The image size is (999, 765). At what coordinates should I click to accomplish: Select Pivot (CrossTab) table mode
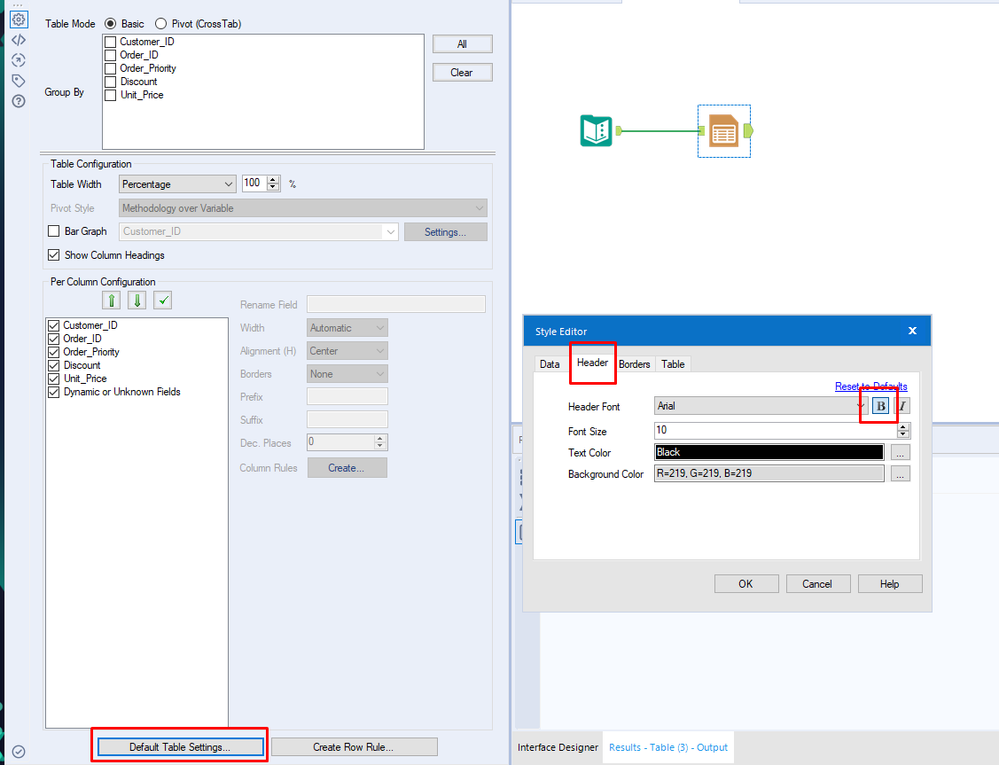(161, 24)
